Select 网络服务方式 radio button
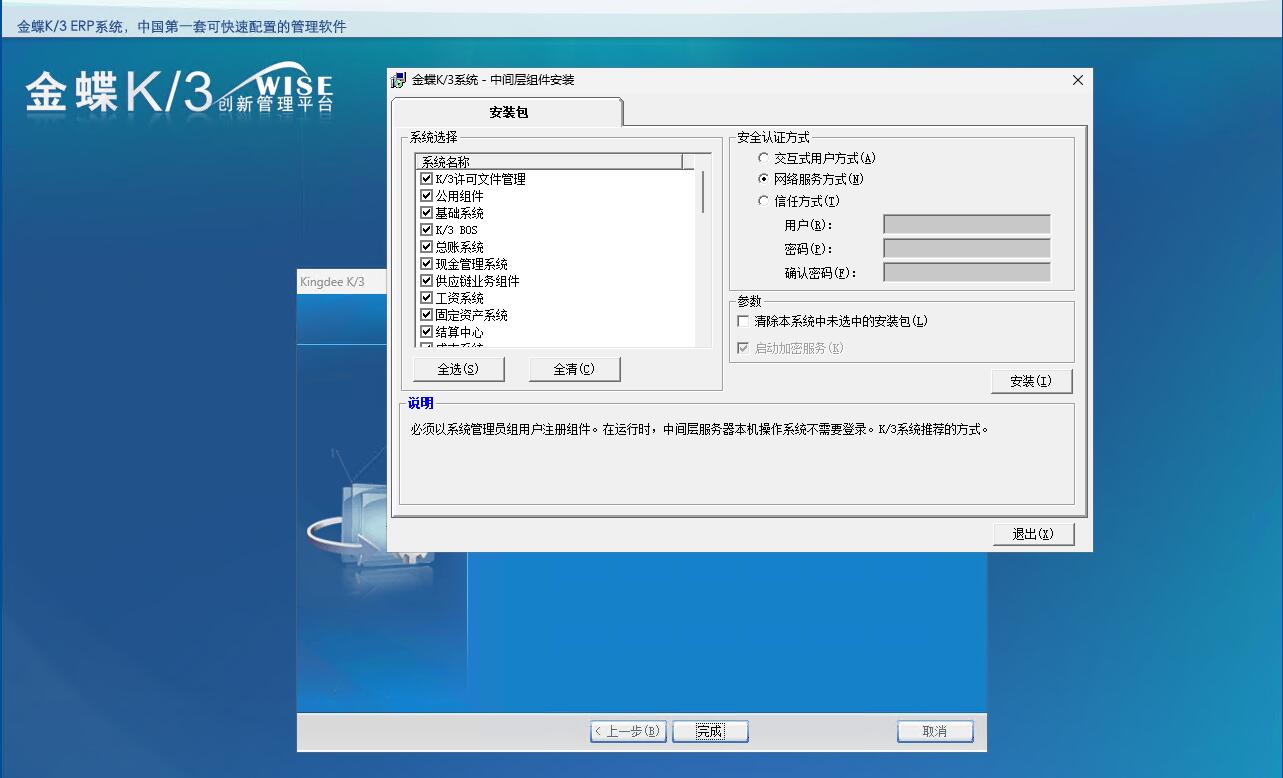Image resolution: width=1283 pixels, height=778 pixels. [764, 179]
